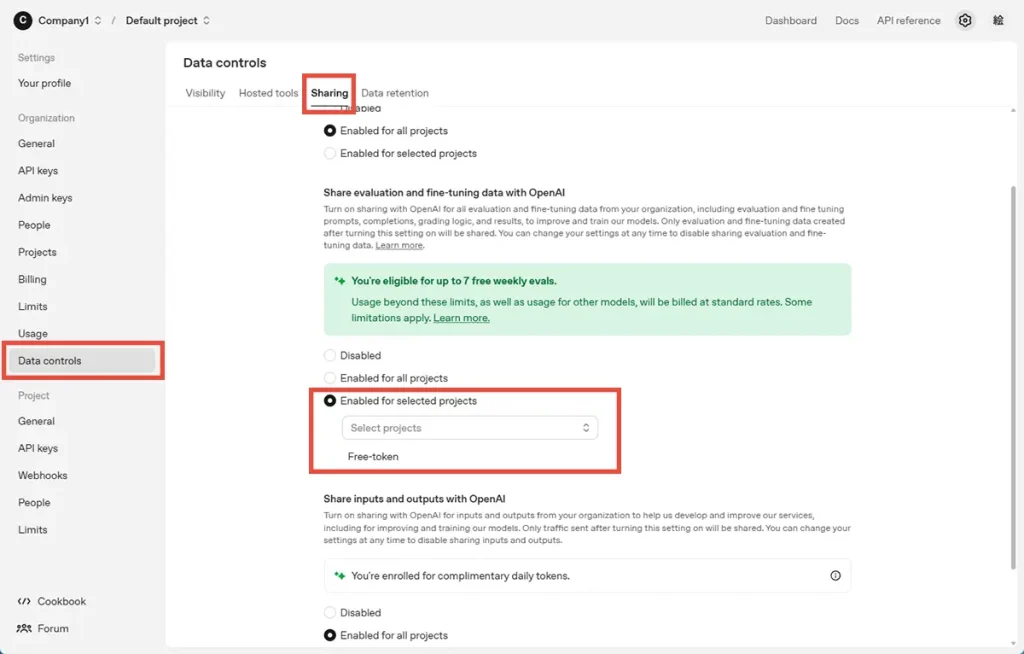Image resolution: width=1024 pixels, height=654 pixels.
Task: Open Organization API keys
Action: [38, 171]
